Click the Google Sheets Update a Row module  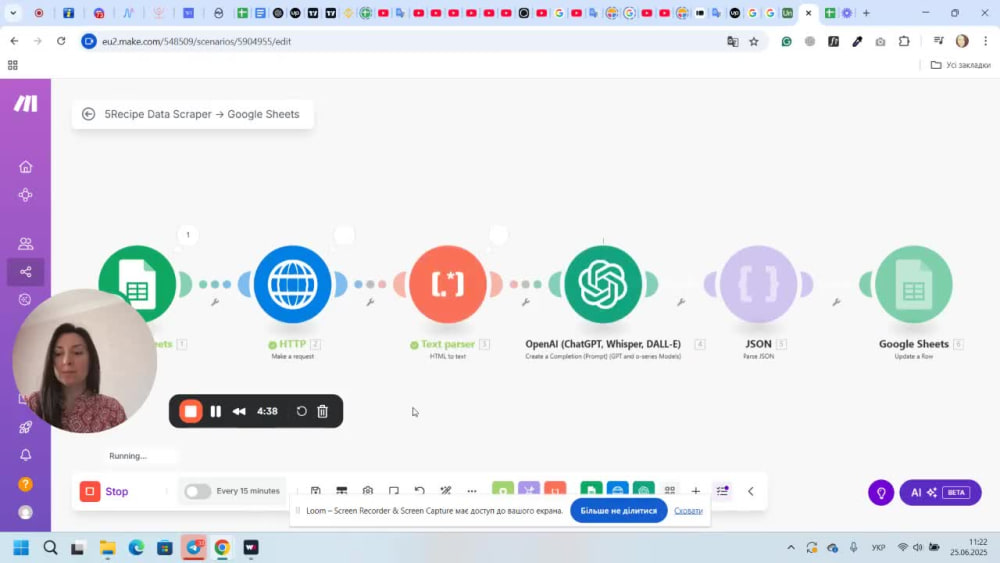(913, 284)
